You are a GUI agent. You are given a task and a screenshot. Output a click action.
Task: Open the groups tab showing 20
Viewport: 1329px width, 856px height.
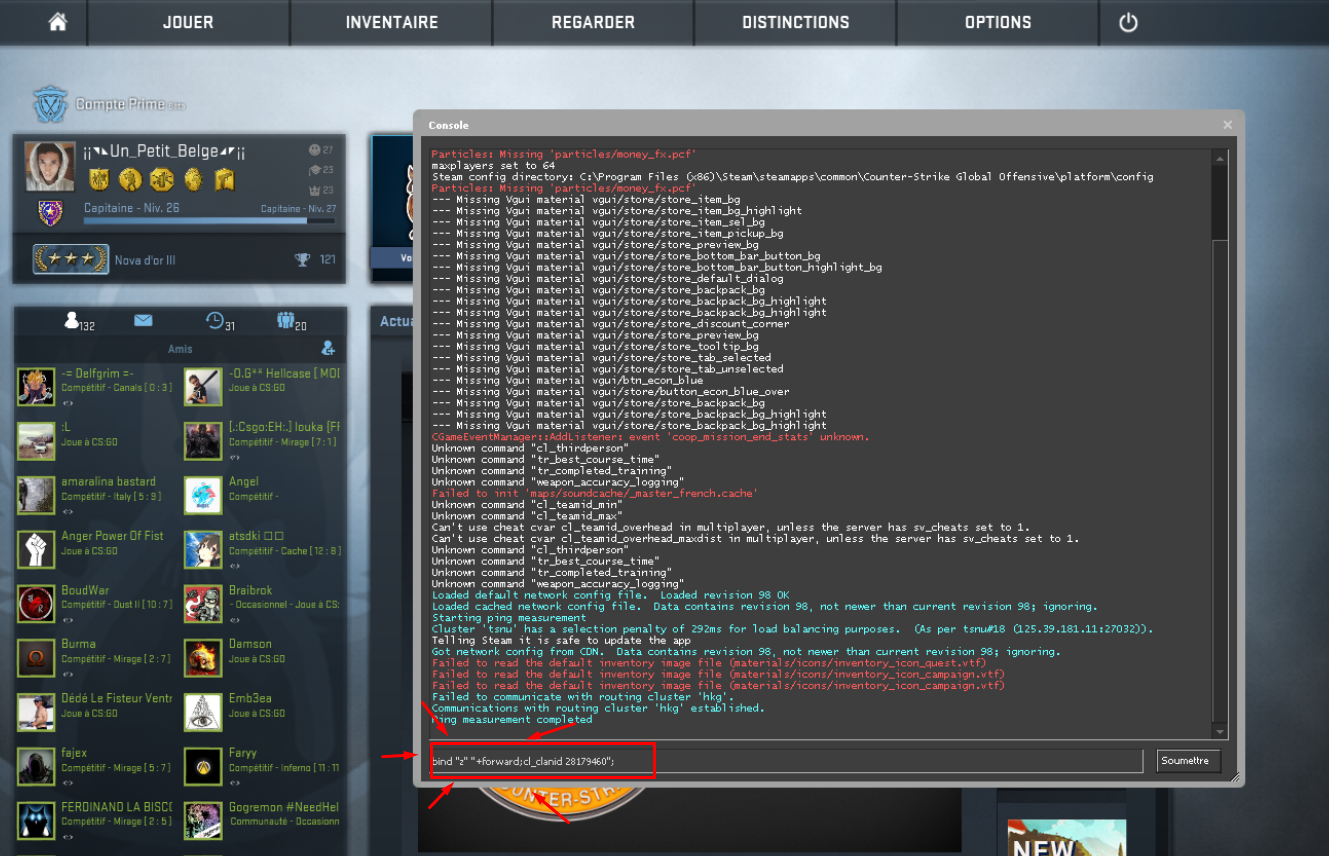point(292,321)
